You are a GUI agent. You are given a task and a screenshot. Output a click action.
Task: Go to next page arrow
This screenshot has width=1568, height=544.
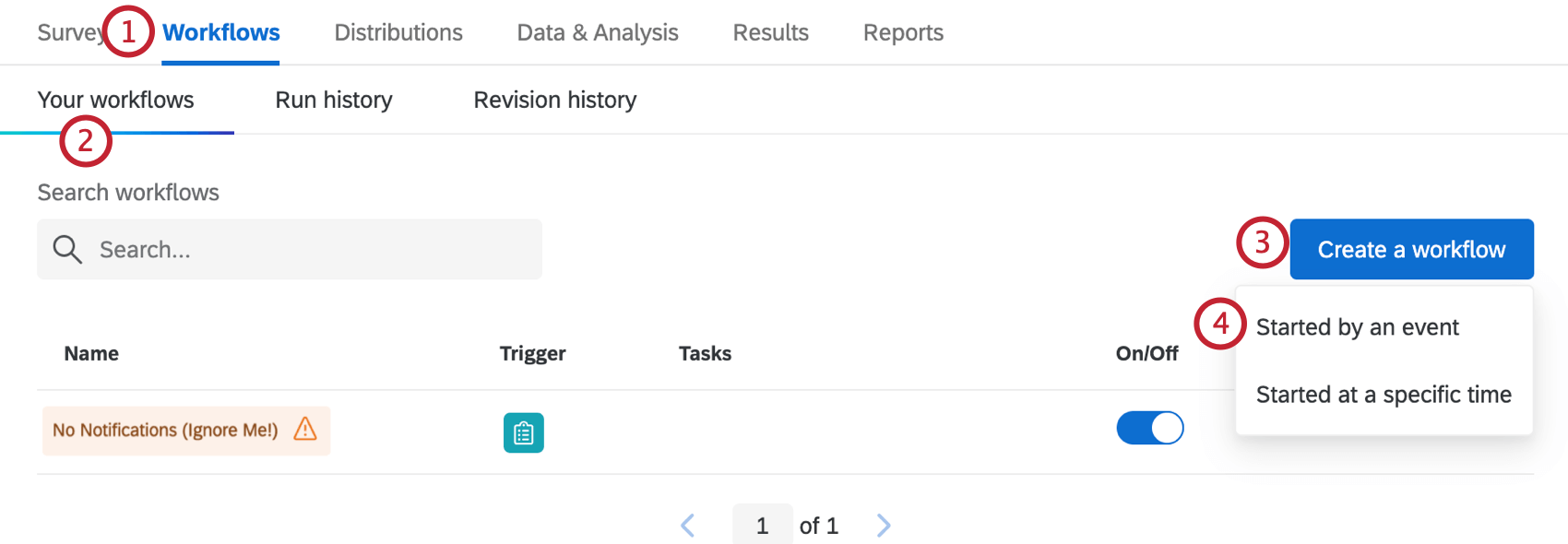tap(884, 526)
